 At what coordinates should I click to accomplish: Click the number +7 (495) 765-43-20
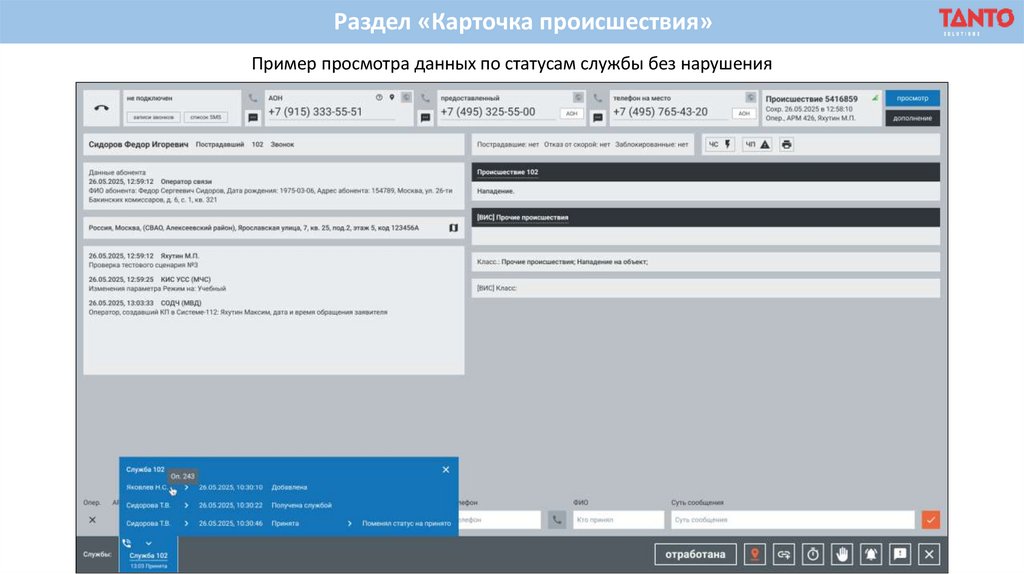660,112
